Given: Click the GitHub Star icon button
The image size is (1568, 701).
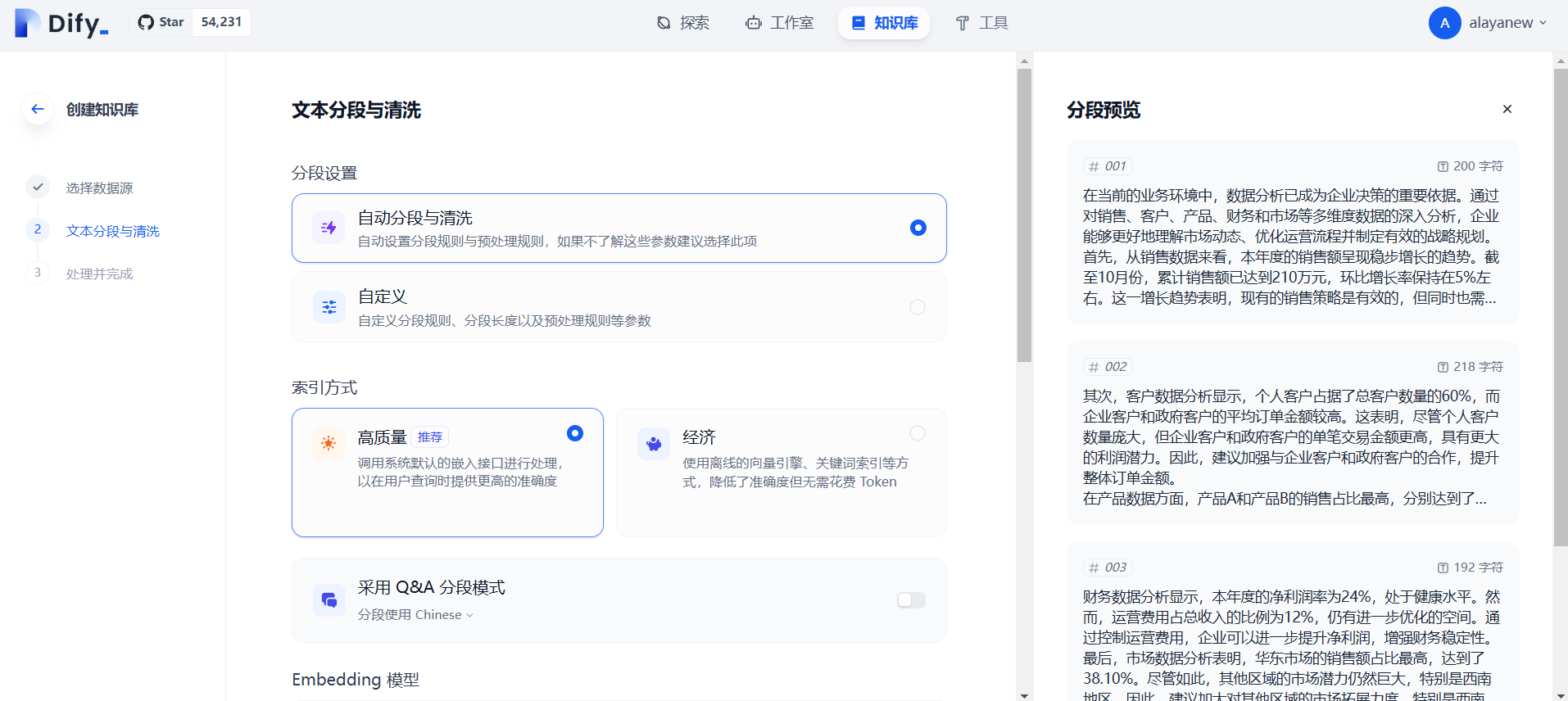Looking at the screenshot, I should click(161, 22).
